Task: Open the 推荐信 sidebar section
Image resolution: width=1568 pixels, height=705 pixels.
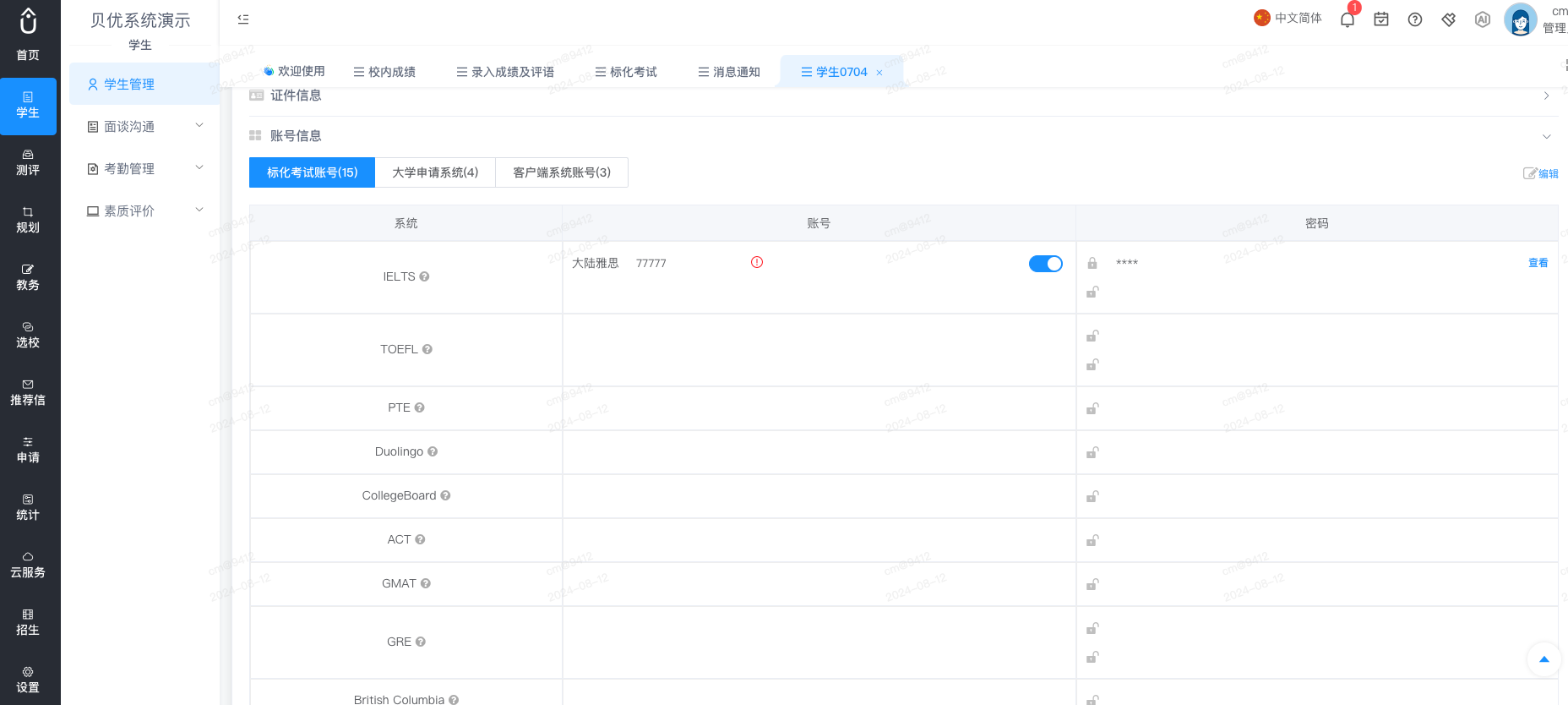Action: pos(28,393)
